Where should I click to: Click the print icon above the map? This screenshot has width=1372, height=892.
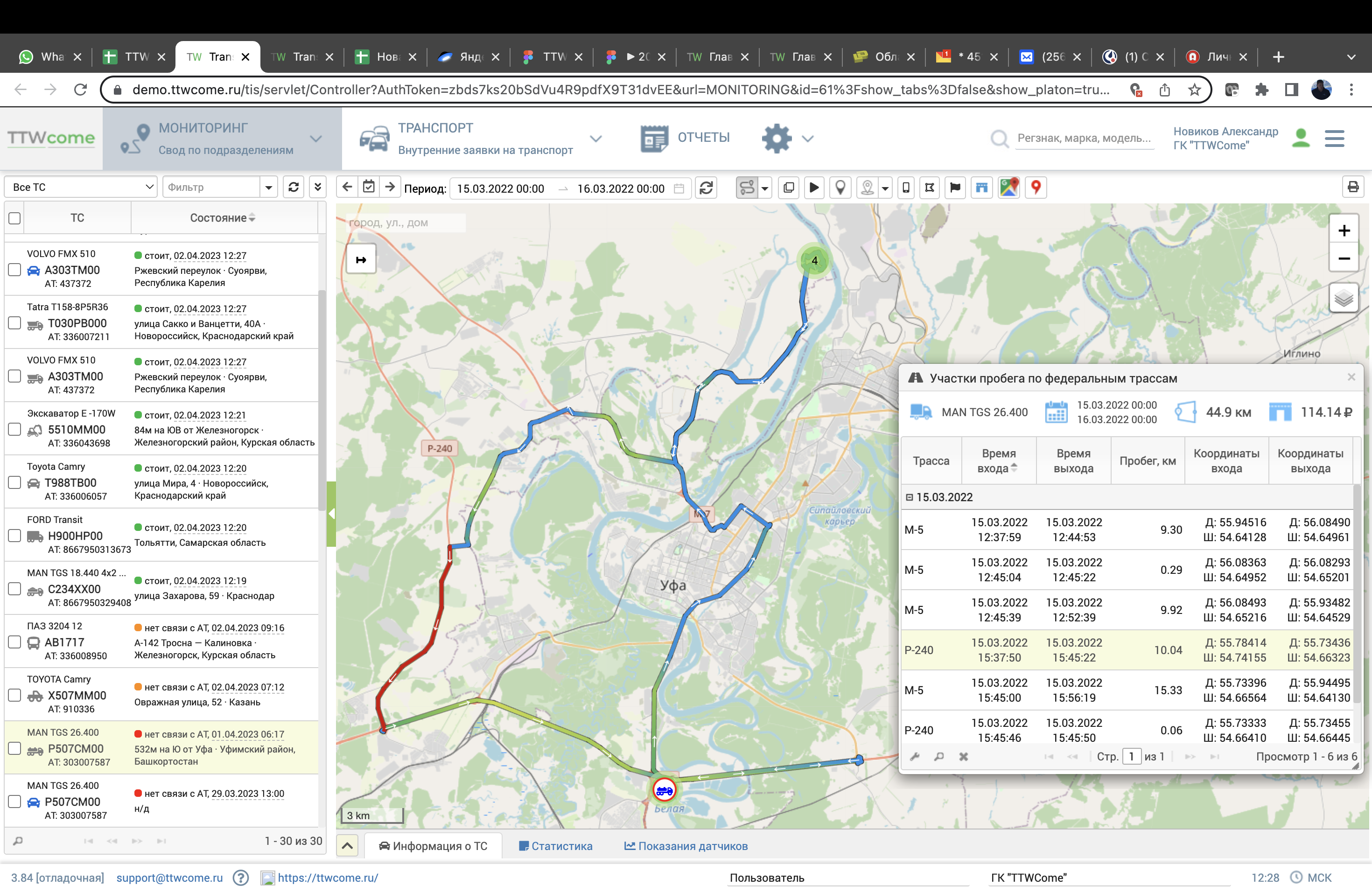(x=1353, y=187)
